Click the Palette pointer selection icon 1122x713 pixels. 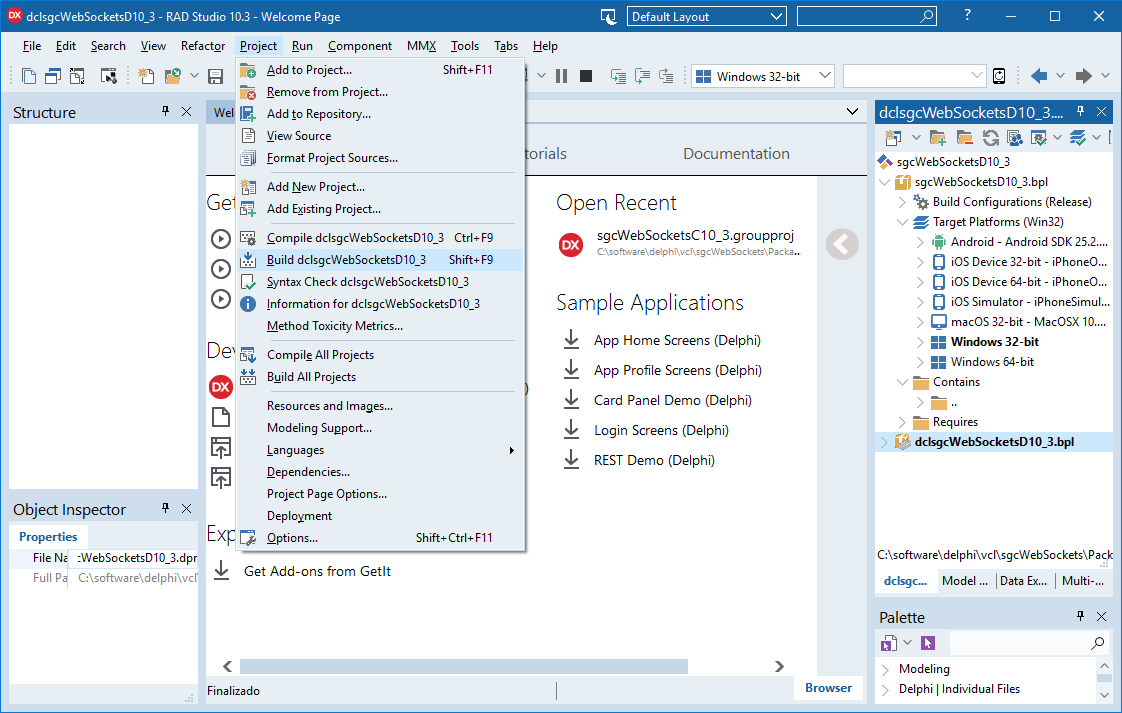(x=928, y=643)
